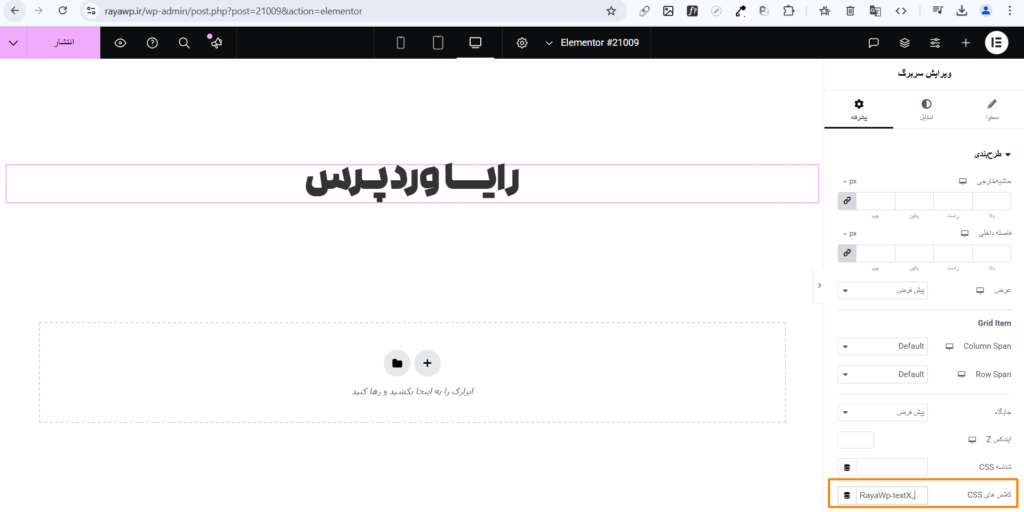Switch to mobile preview mode
1024x512 pixels.
pos(401,43)
